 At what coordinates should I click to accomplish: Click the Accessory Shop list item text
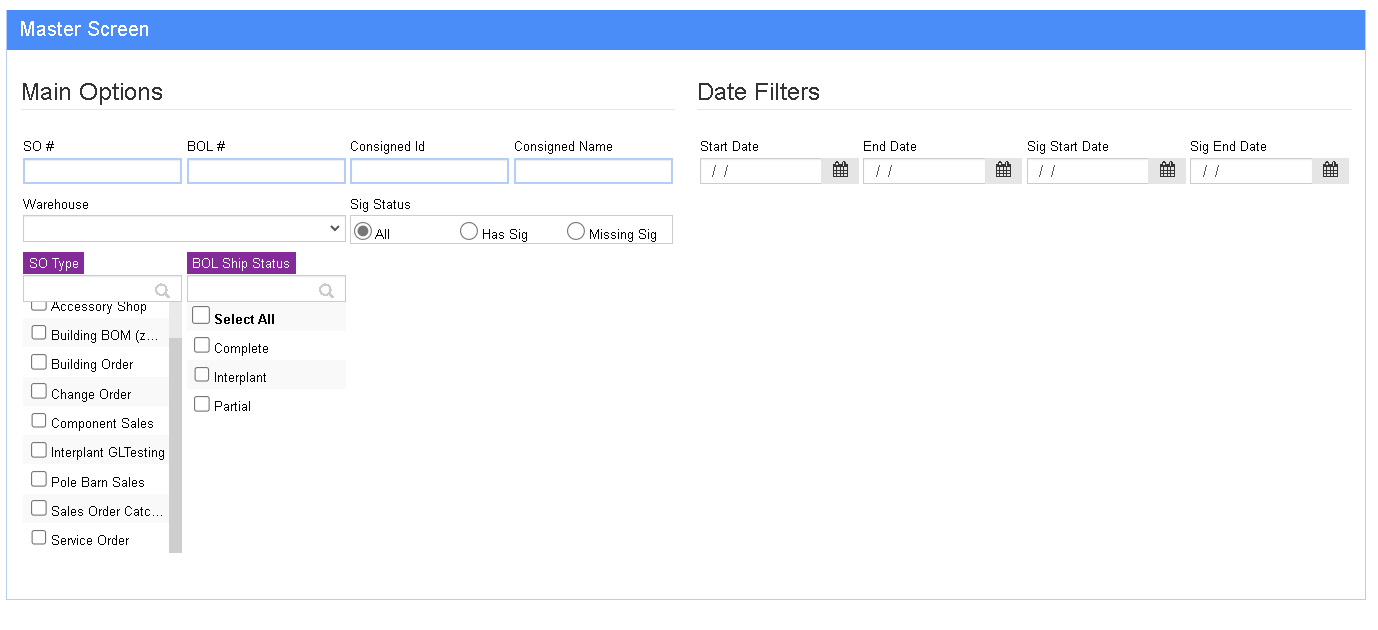[99, 306]
